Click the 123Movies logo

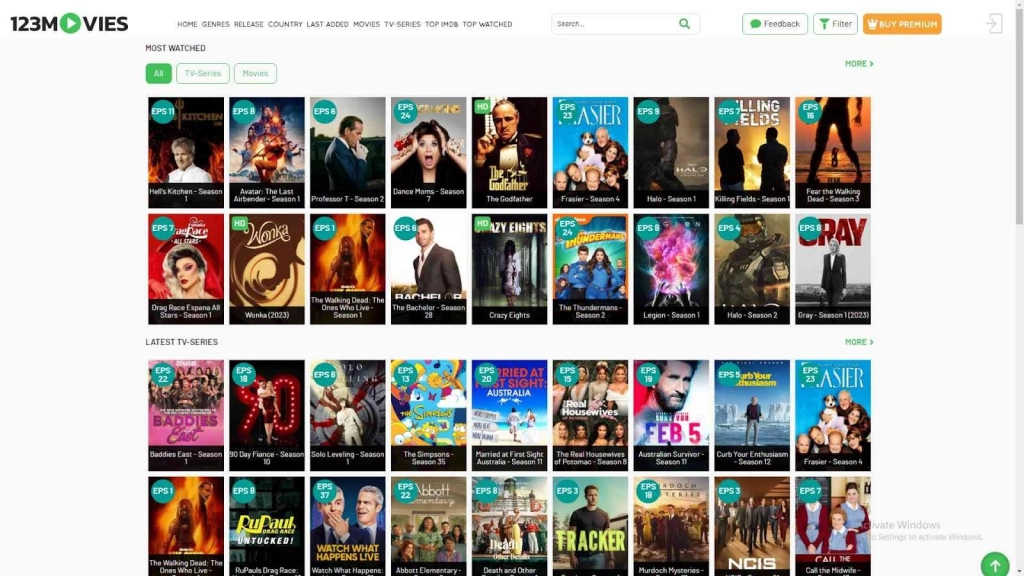pyautogui.click(x=69, y=24)
